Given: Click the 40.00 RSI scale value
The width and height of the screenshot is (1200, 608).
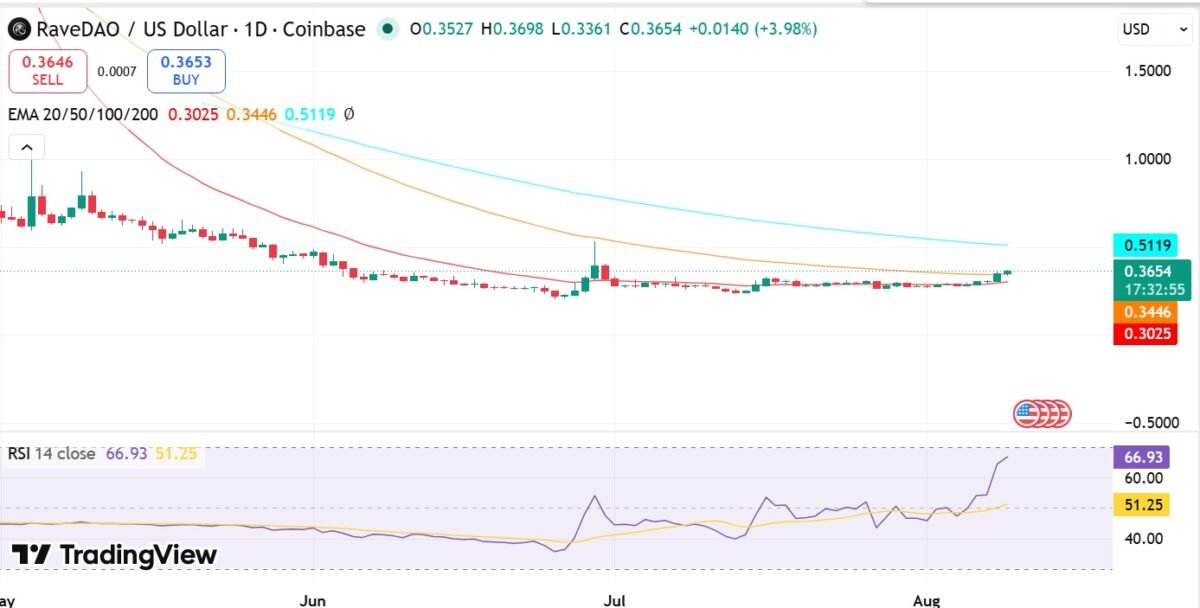Looking at the screenshot, I should 1144,538.
